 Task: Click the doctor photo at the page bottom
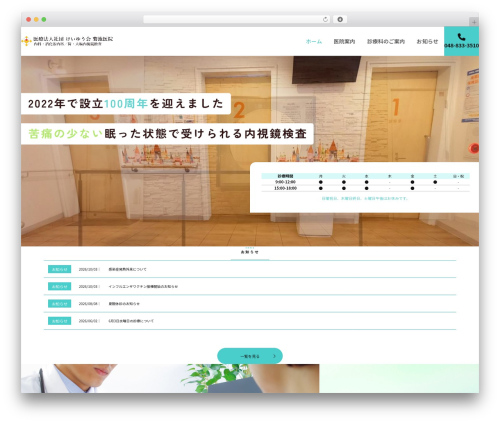170,378
